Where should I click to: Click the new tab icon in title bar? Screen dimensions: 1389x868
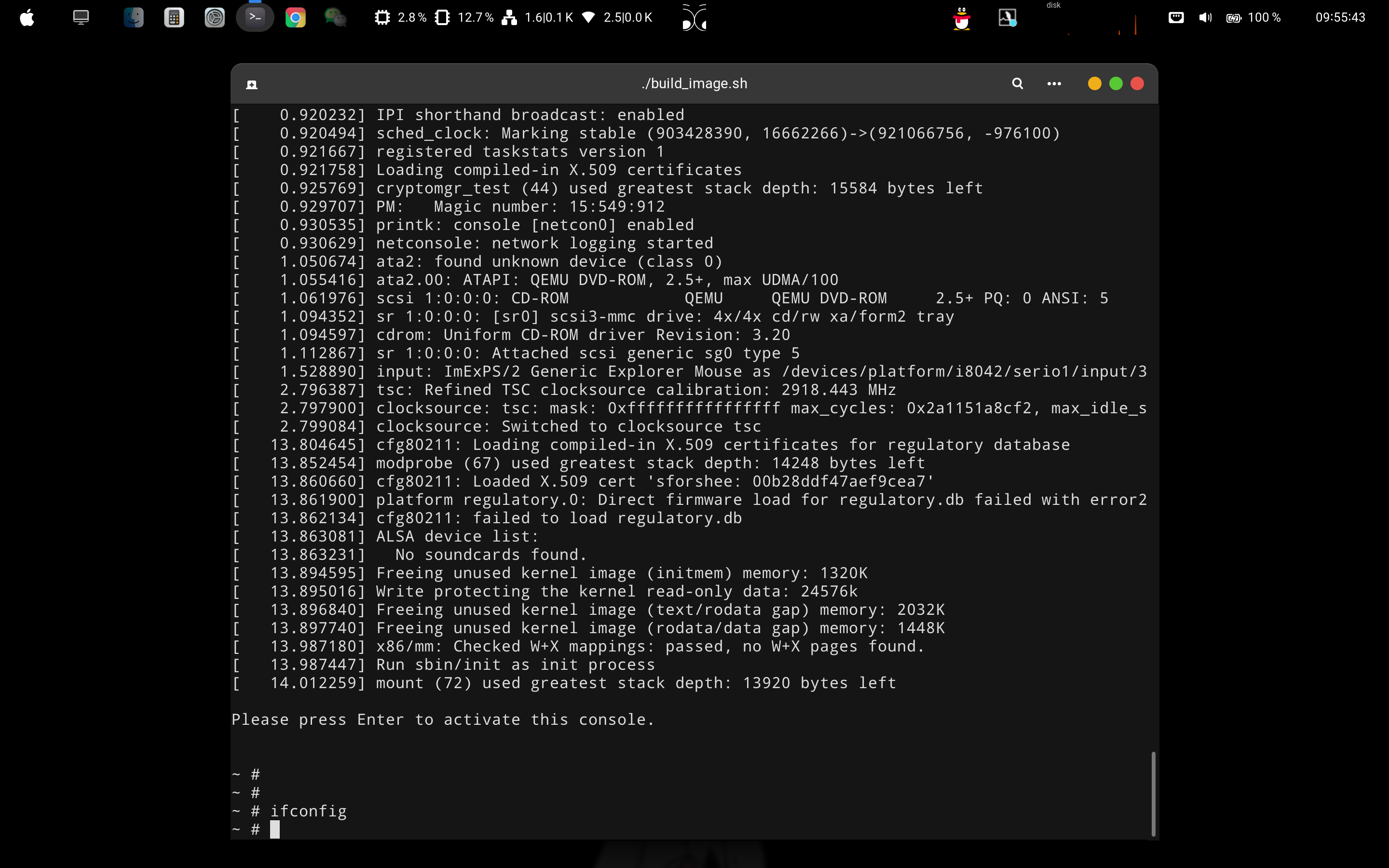[251, 85]
